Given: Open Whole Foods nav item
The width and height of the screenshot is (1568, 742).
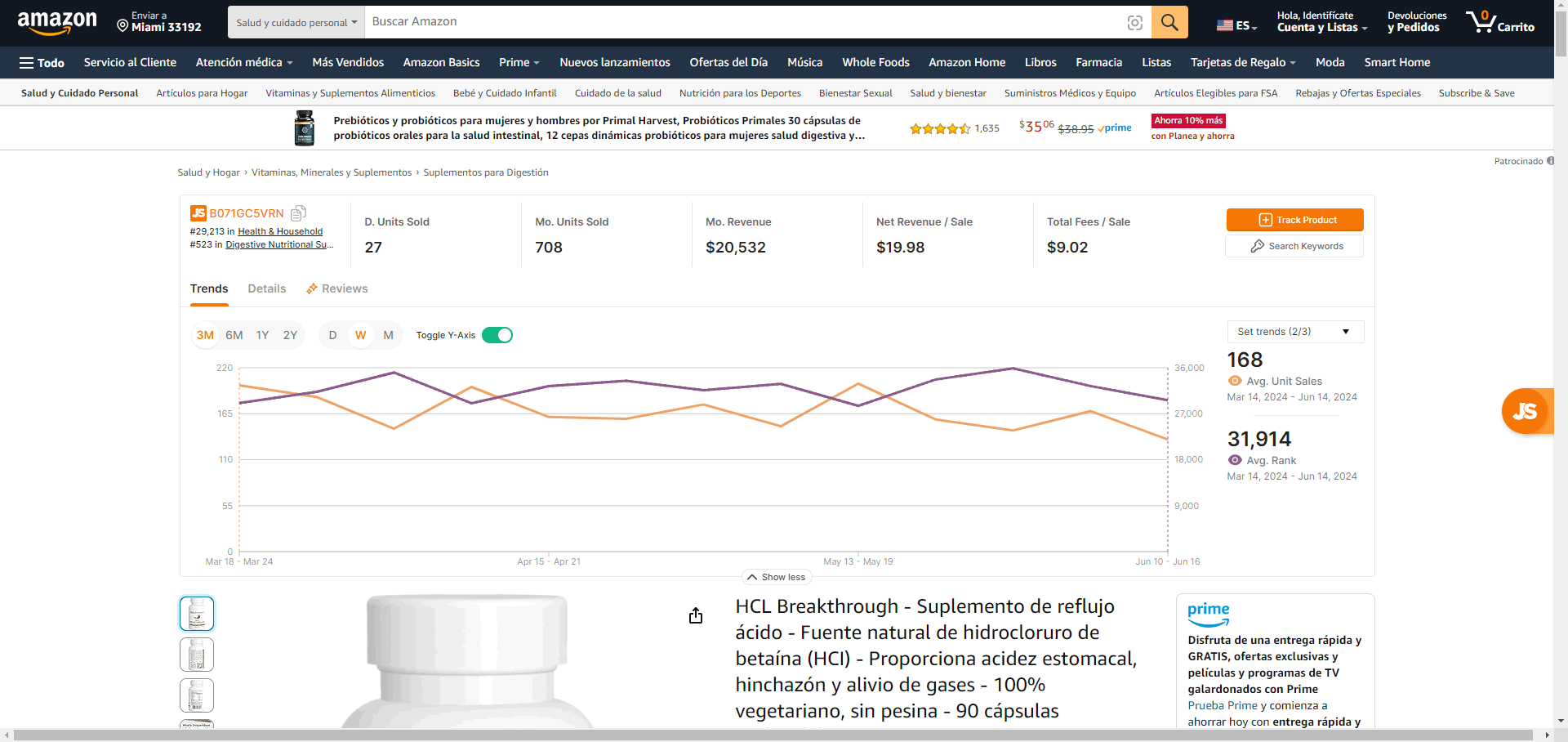Looking at the screenshot, I should coord(875,63).
